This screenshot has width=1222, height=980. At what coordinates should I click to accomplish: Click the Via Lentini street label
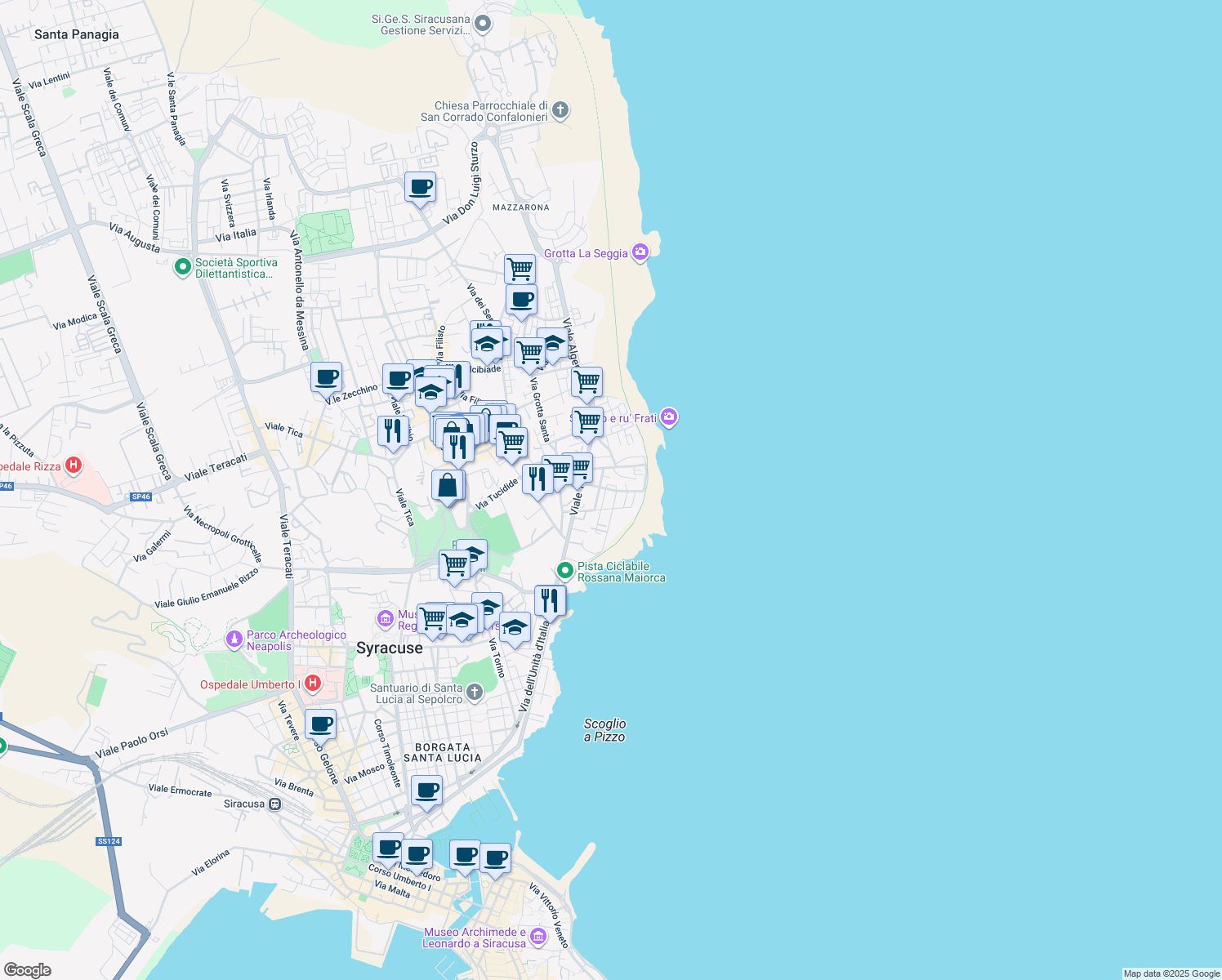(49, 81)
